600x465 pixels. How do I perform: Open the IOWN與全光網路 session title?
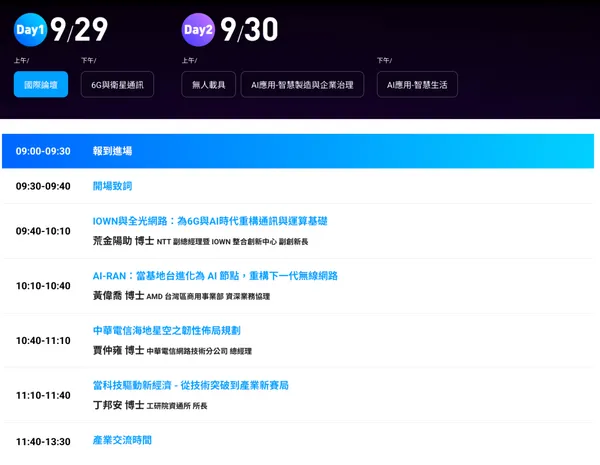[210, 221]
